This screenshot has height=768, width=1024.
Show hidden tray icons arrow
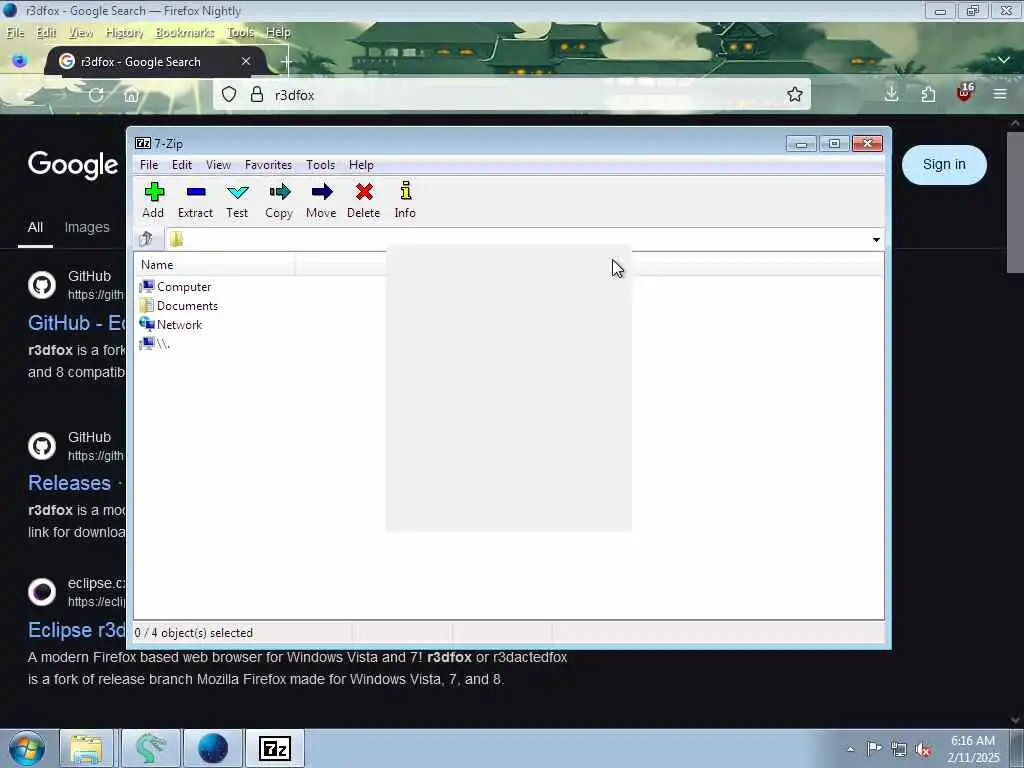pyautogui.click(x=850, y=749)
